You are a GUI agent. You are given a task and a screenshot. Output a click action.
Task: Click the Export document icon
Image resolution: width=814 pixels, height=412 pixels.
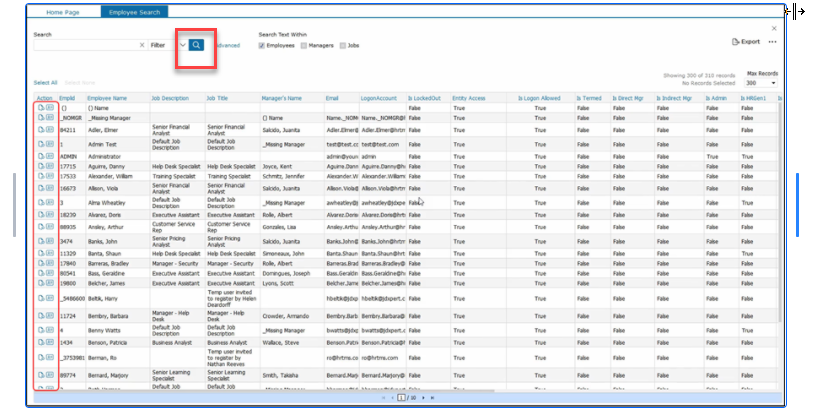[x=735, y=42]
